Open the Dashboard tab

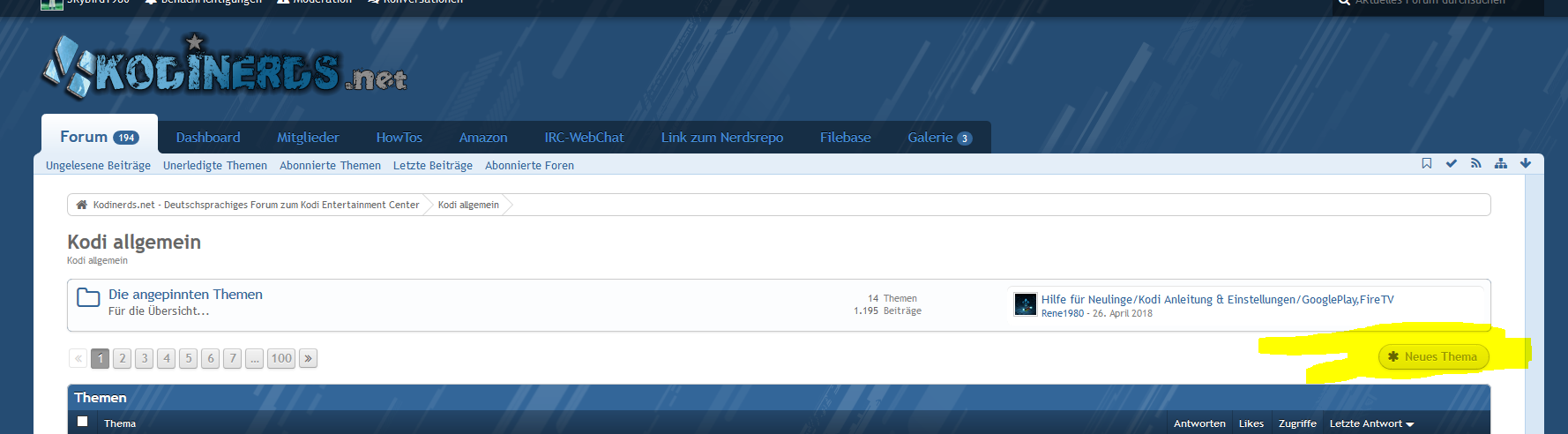[208, 138]
